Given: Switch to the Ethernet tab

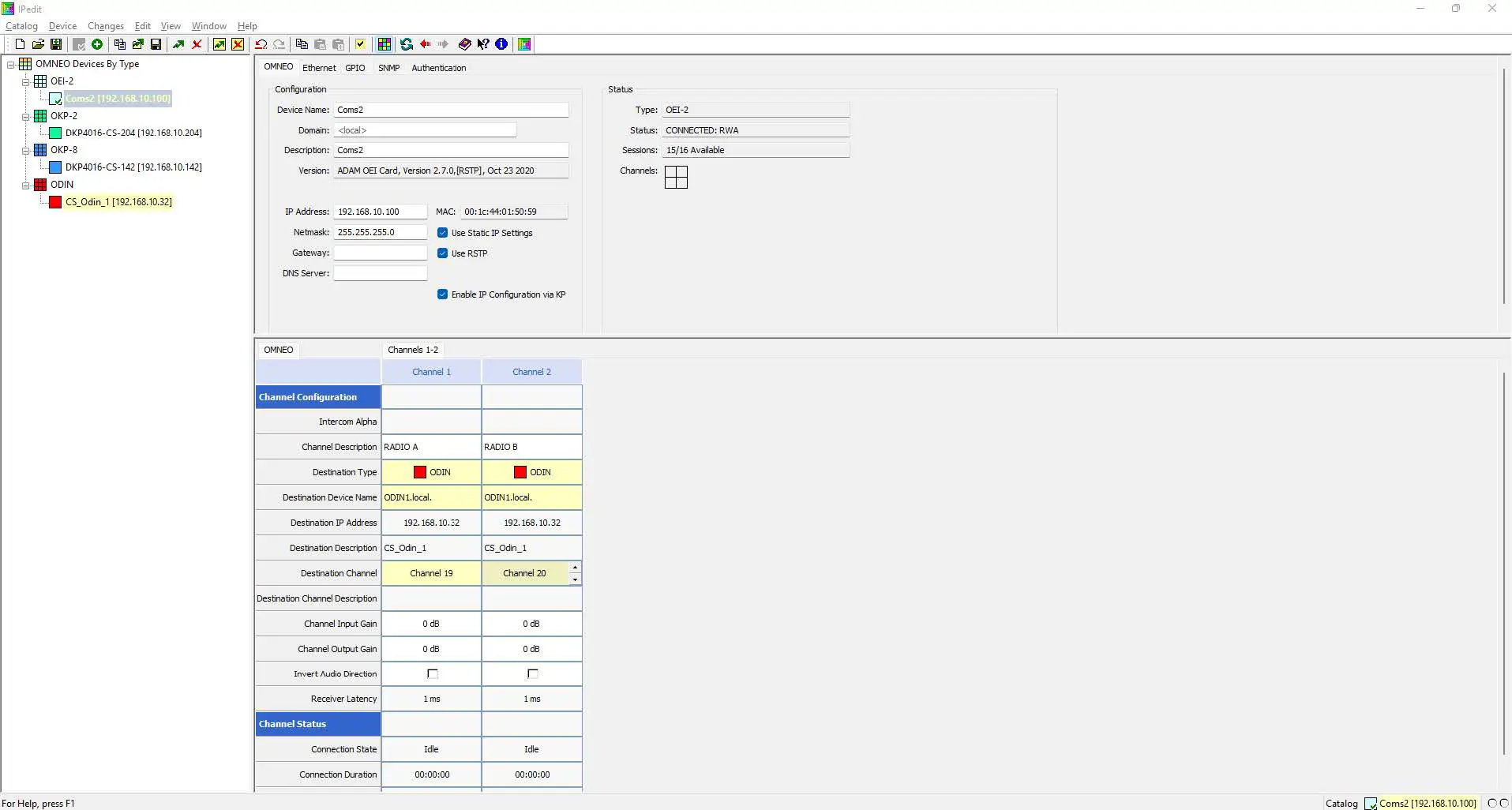Looking at the screenshot, I should click(x=319, y=68).
